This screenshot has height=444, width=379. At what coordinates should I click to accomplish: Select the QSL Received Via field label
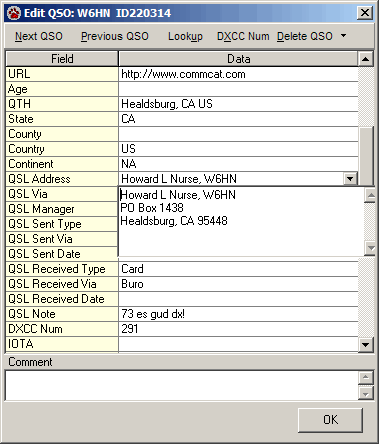coord(62,284)
